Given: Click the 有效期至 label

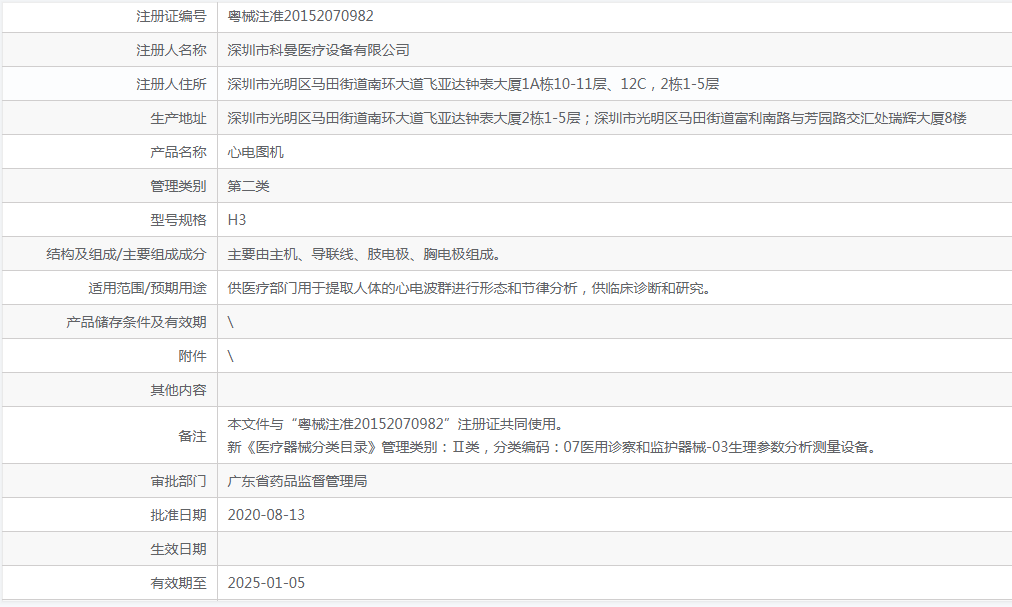Looking at the screenshot, I should coord(178,583).
